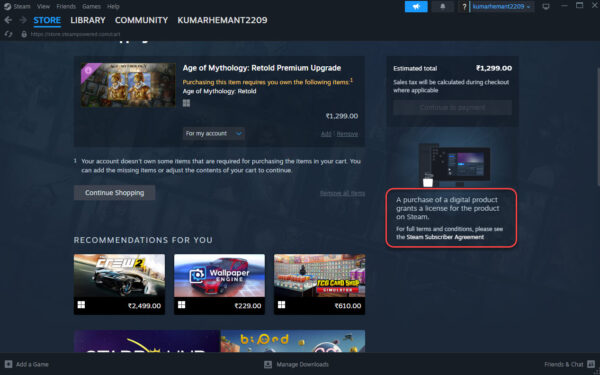This screenshot has height=375, width=600.
Task: Click Age of Mythology: Retold Premium Upgrade title
Action: [262, 68]
